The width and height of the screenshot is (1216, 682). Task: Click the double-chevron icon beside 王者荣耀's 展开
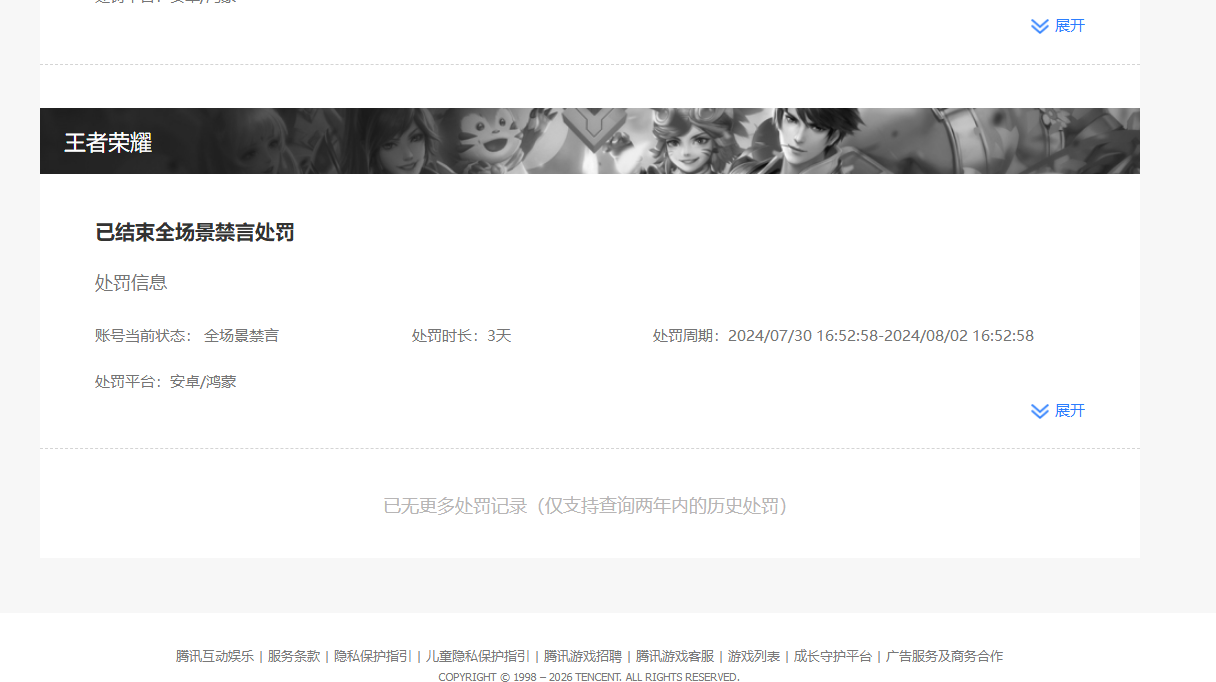(1040, 411)
